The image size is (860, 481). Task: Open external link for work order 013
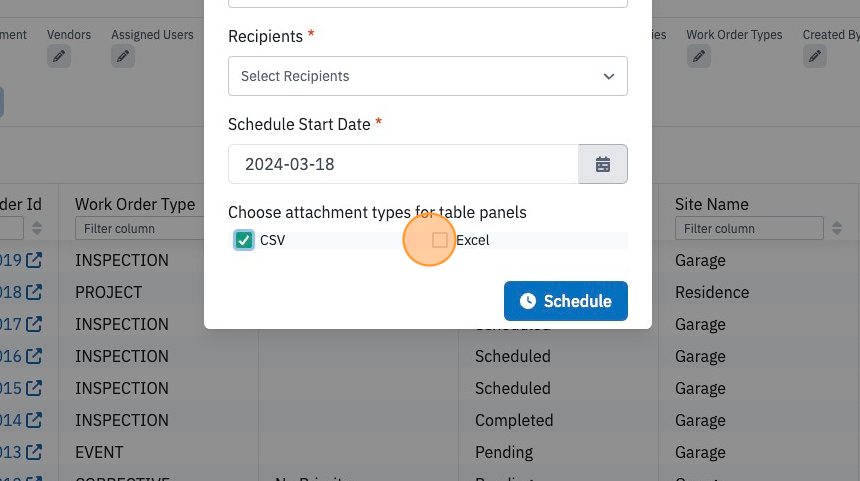click(x=34, y=452)
